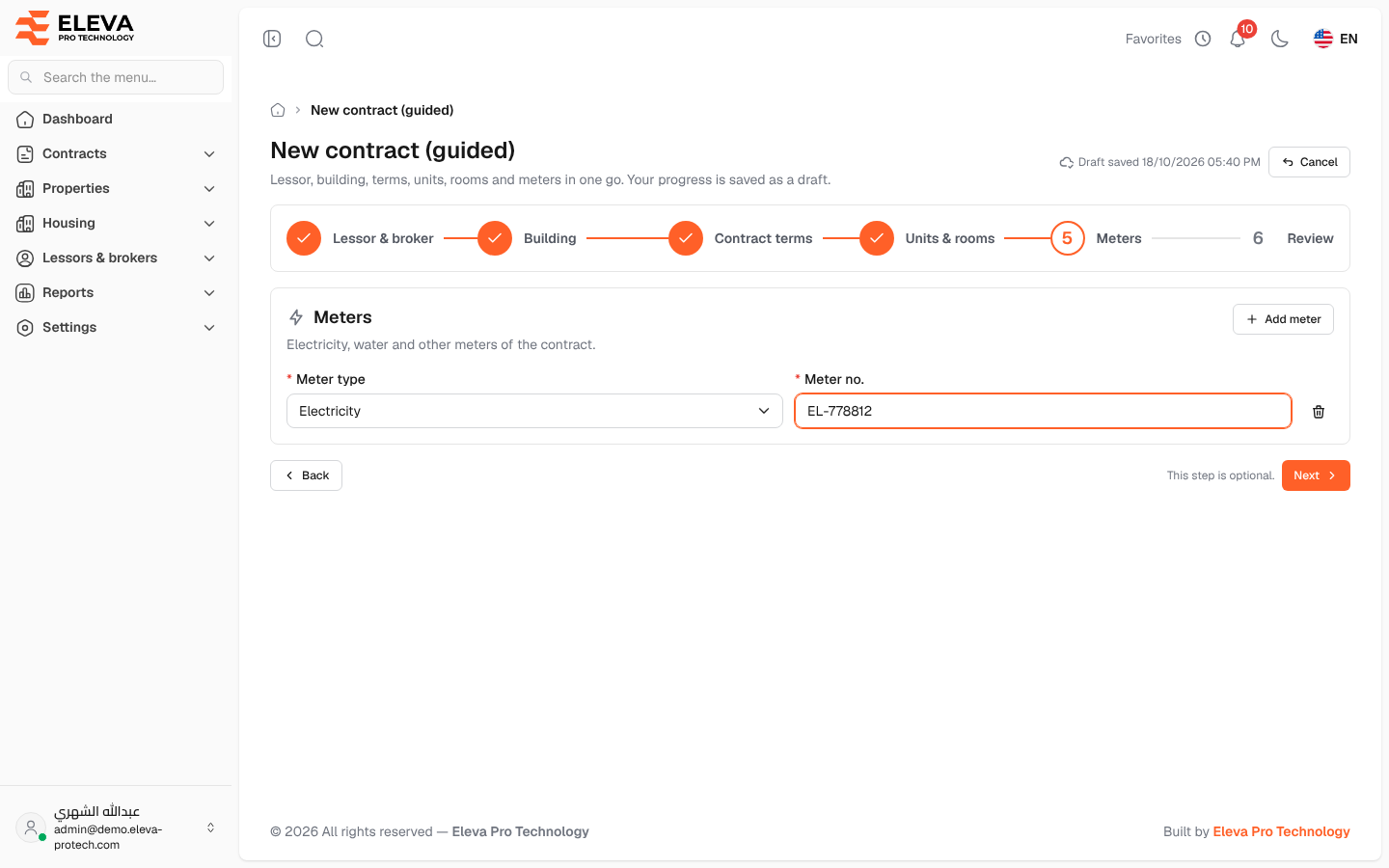
Task: Open Eleva Pro Technology footer link
Action: 1281,831
